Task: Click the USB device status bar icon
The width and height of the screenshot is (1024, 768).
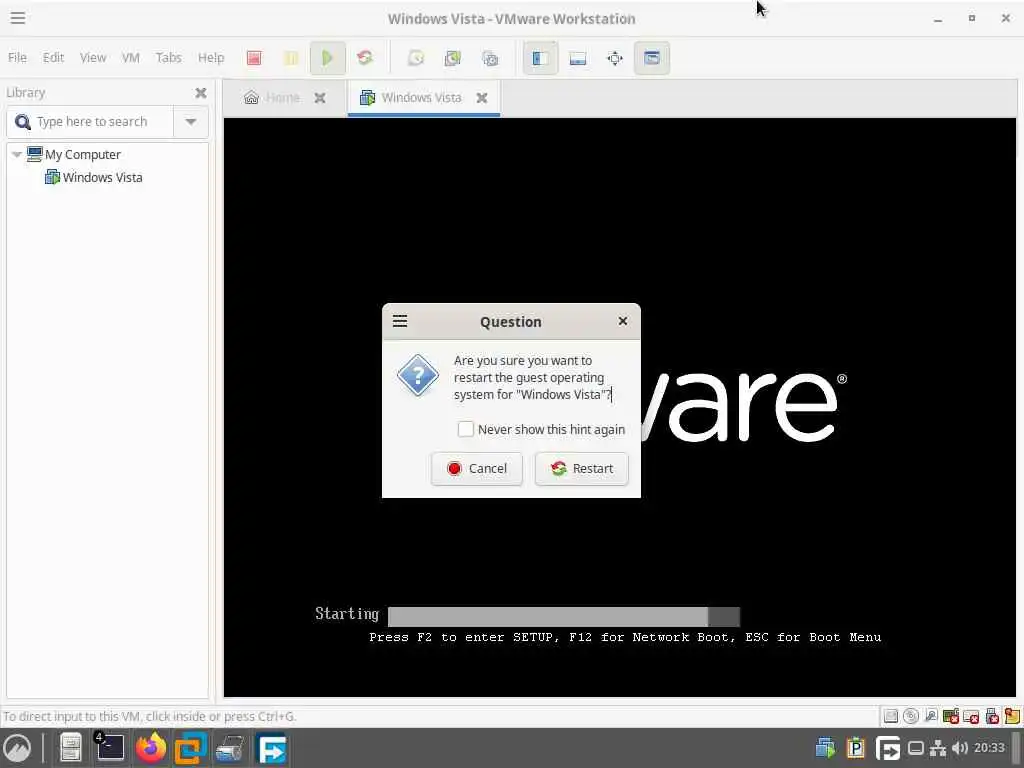Action: [991, 716]
